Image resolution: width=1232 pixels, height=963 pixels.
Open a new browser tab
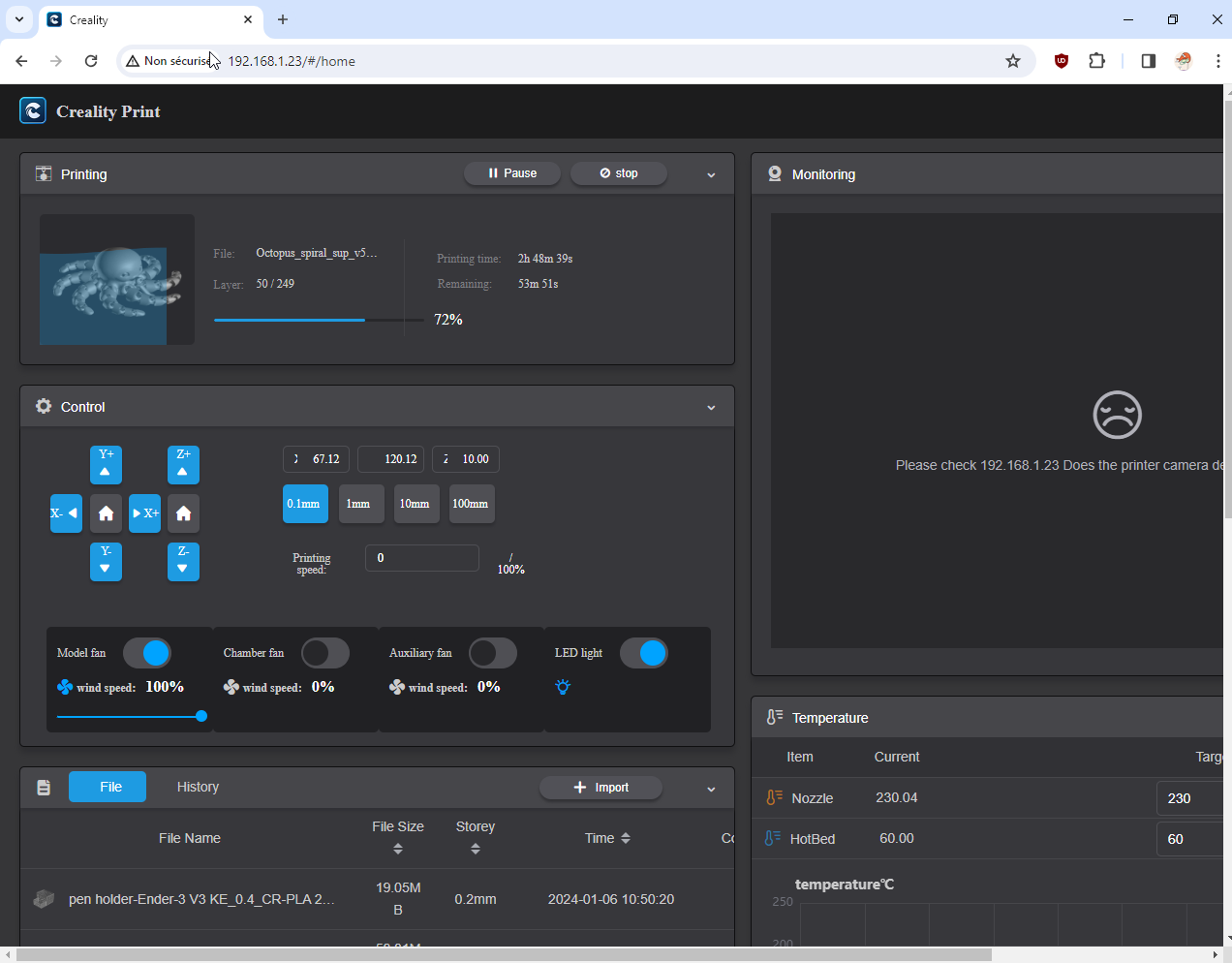coord(283,19)
